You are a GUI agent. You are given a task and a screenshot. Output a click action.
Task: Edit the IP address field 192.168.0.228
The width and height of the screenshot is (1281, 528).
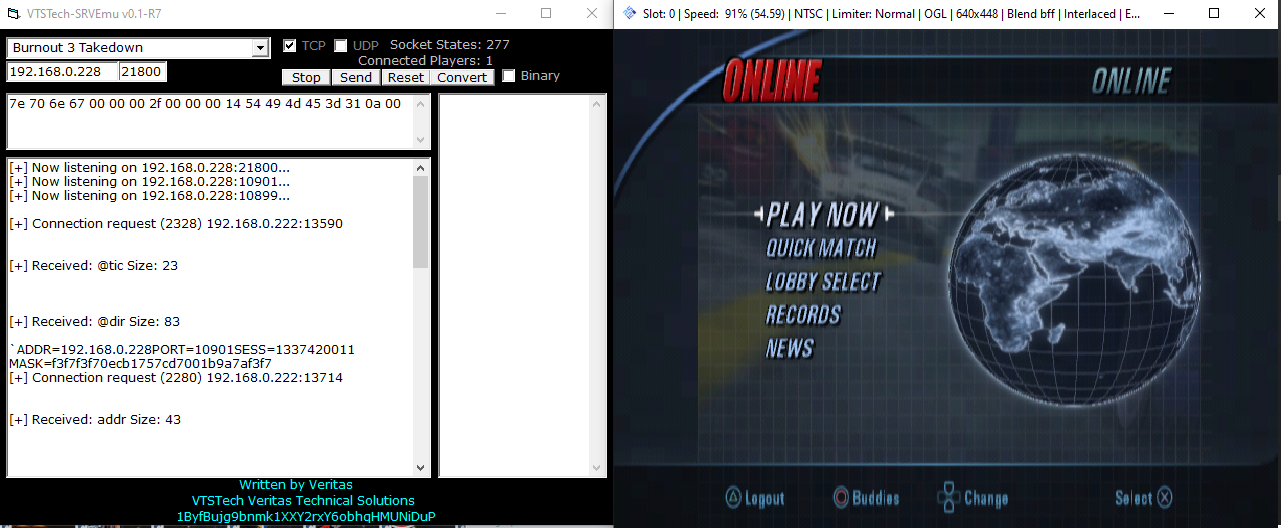pos(61,72)
